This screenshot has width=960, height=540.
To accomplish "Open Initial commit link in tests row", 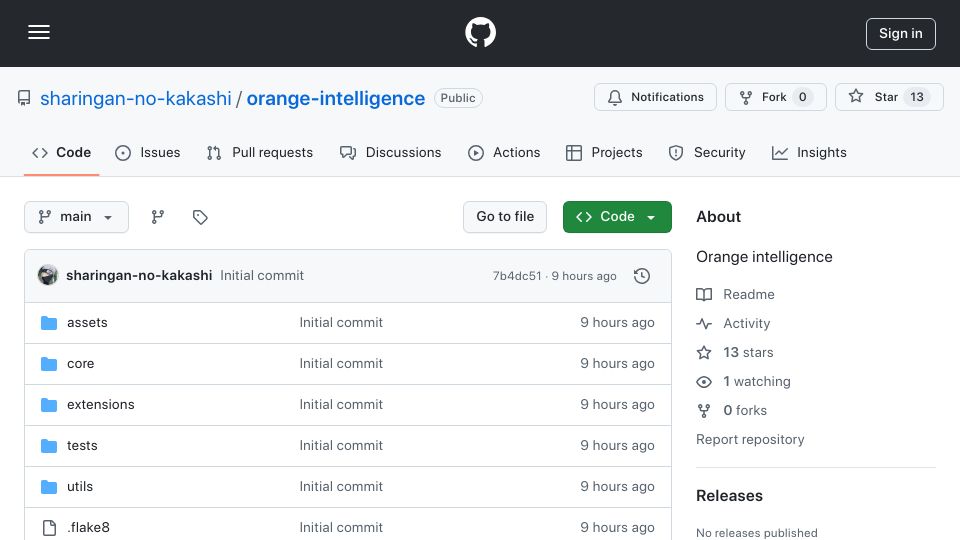I will click(341, 446).
